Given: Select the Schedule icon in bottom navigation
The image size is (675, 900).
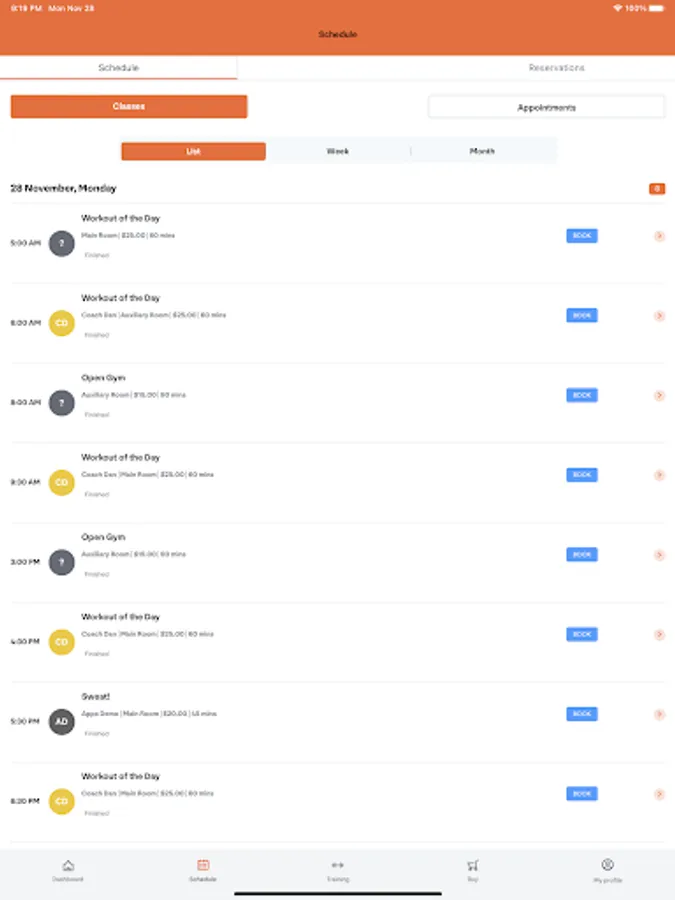Looking at the screenshot, I should [202, 868].
